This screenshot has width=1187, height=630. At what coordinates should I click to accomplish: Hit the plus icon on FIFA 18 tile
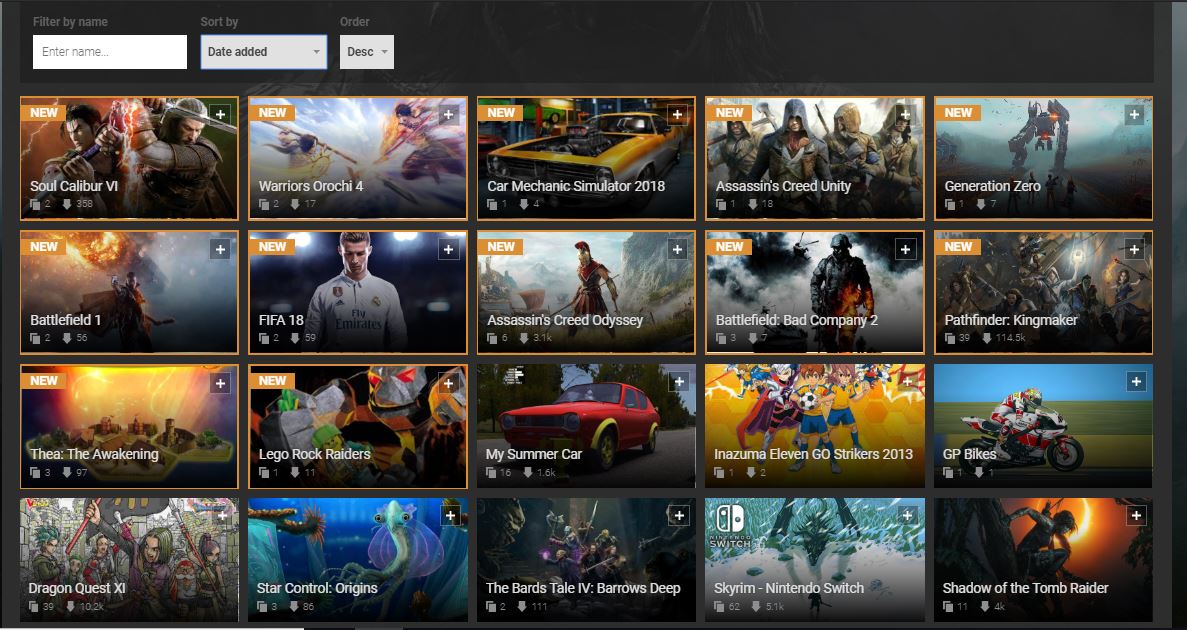(449, 249)
